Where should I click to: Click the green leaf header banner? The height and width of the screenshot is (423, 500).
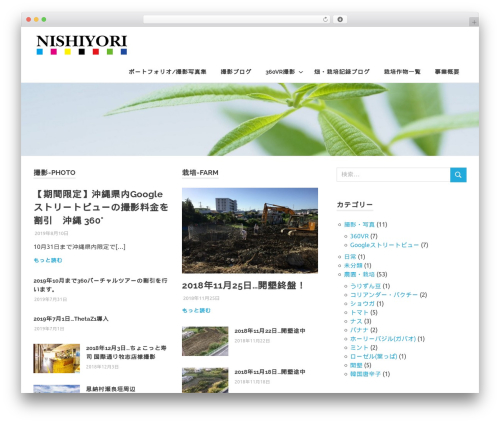pyautogui.click(x=250, y=119)
